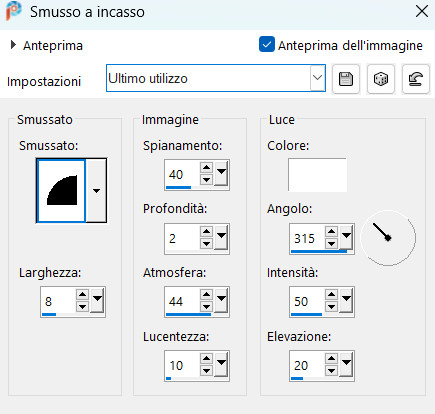Click the Angolo value field showing 315
The height and width of the screenshot is (414, 435).
307,238
